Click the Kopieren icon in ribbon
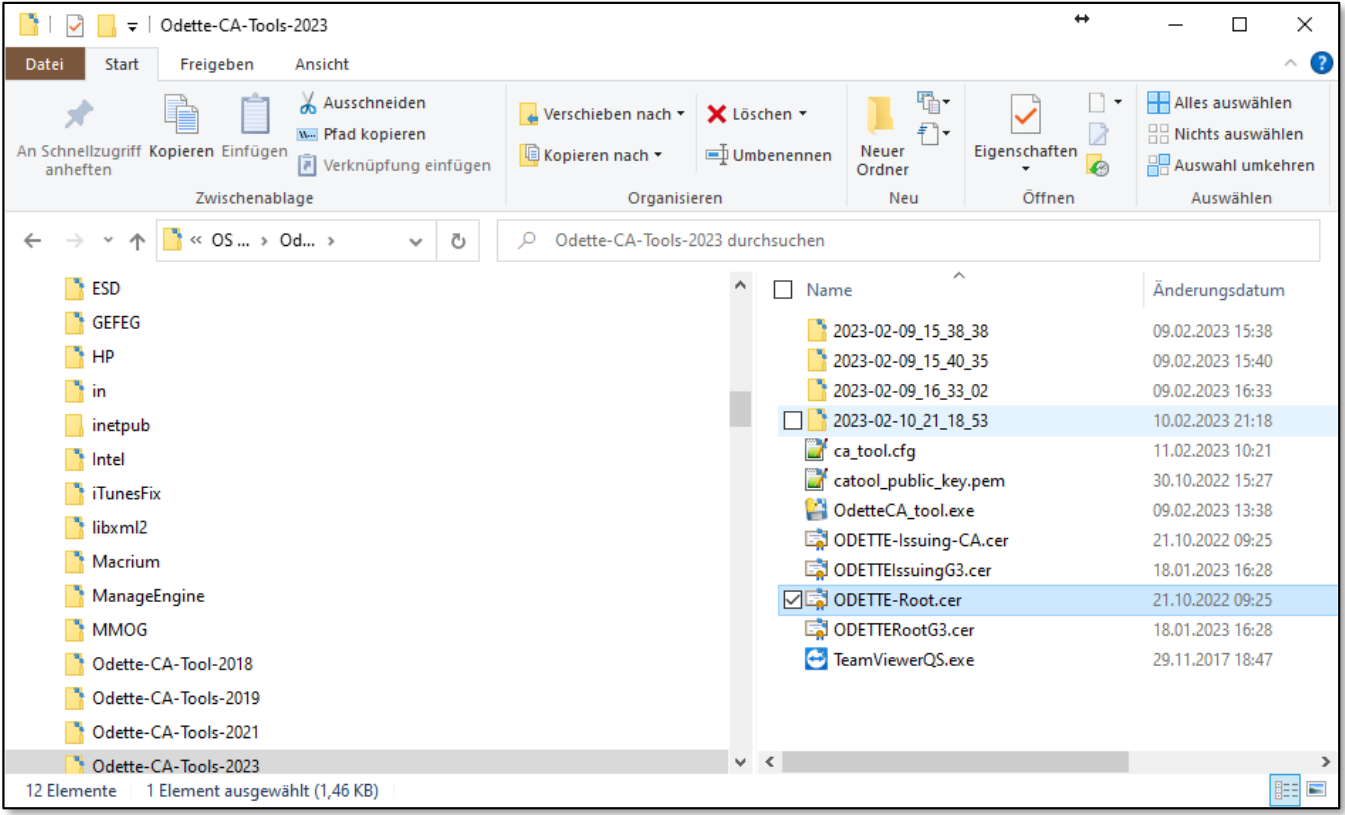 point(182,115)
